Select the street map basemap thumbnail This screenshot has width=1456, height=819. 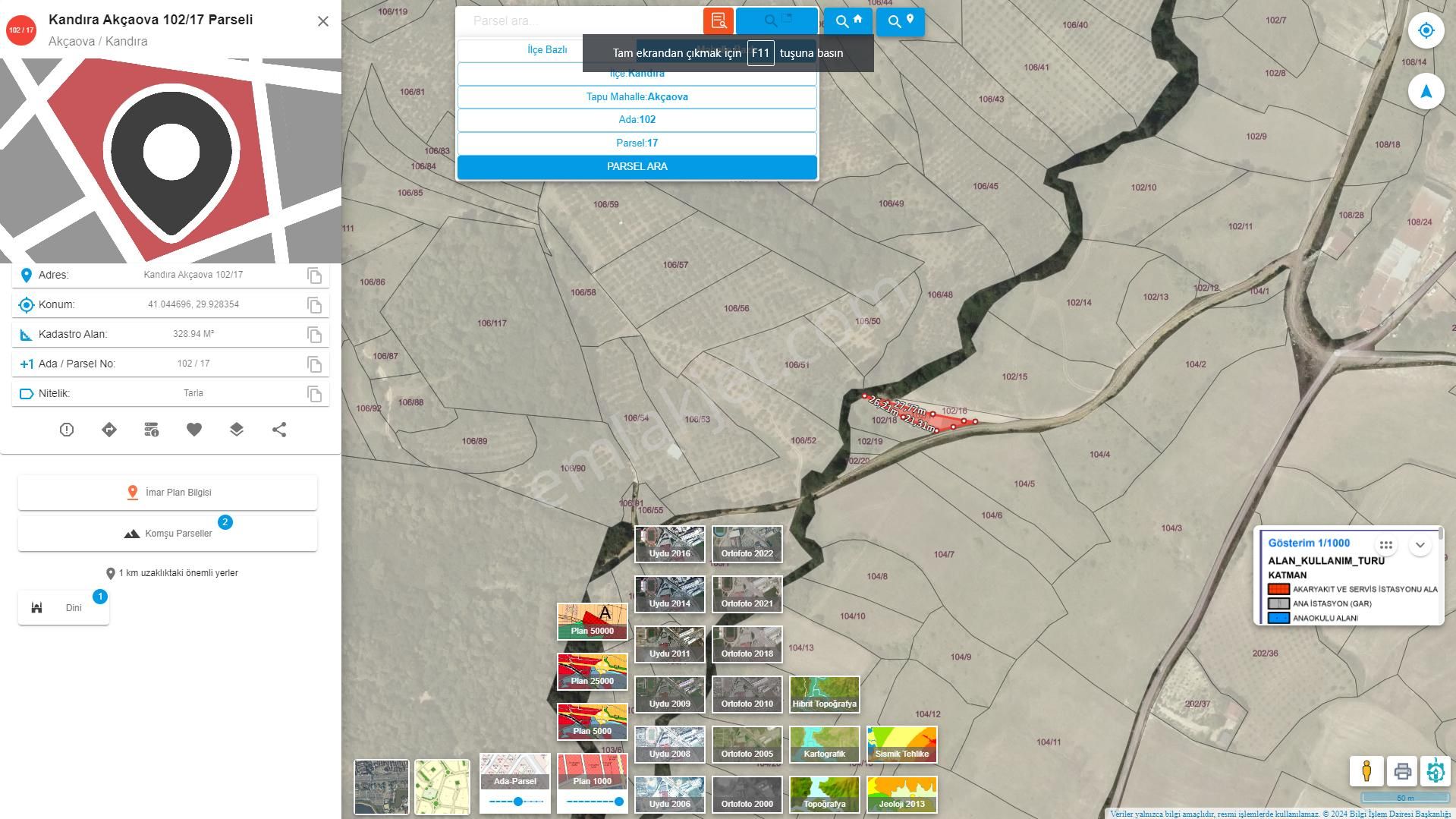[x=442, y=787]
